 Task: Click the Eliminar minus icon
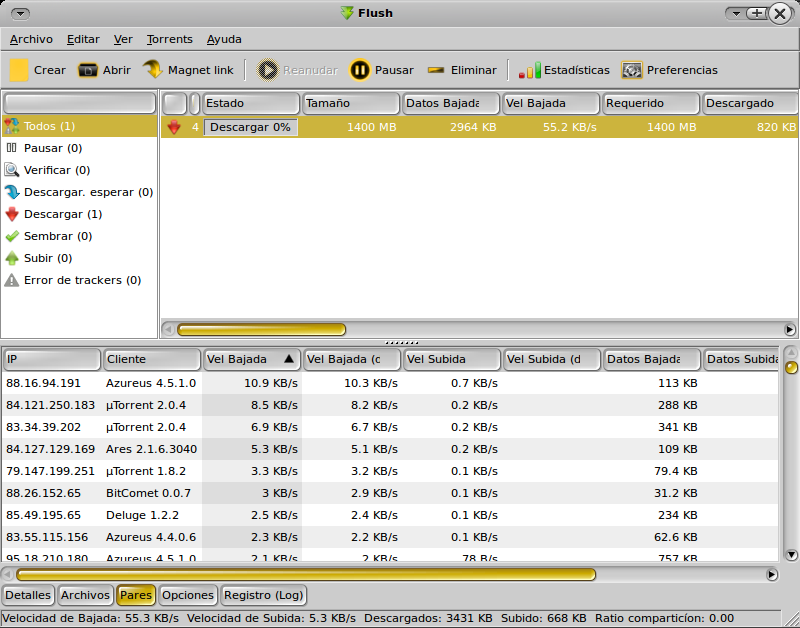tap(436, 70)
